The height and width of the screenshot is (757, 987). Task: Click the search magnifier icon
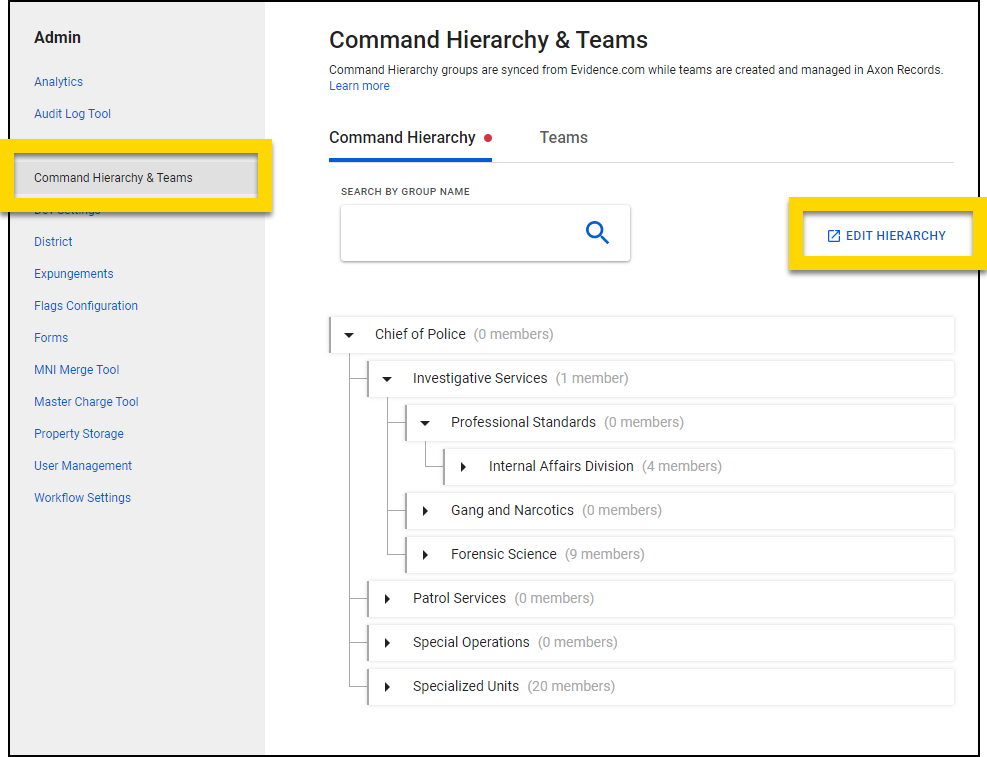[x=597, y=232]
